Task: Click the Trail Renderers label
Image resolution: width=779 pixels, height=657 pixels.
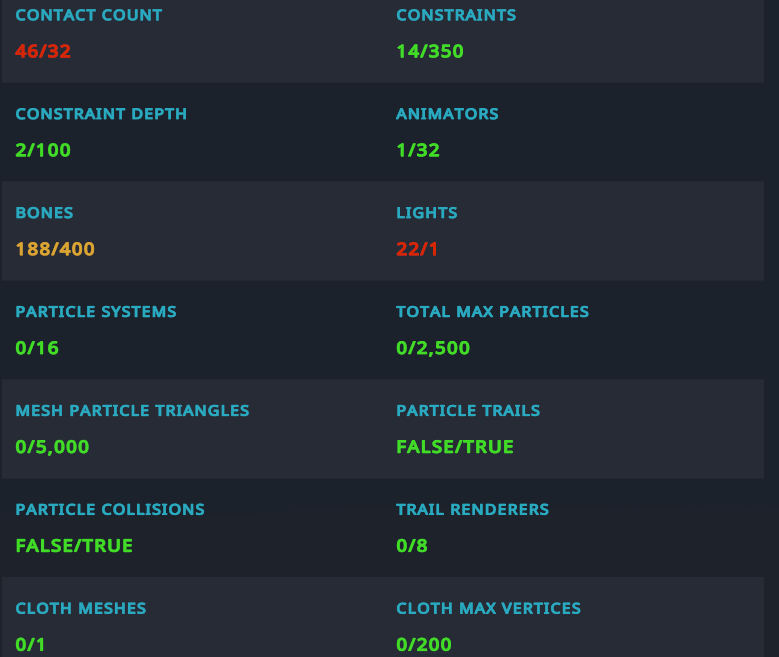Action: 472,510
